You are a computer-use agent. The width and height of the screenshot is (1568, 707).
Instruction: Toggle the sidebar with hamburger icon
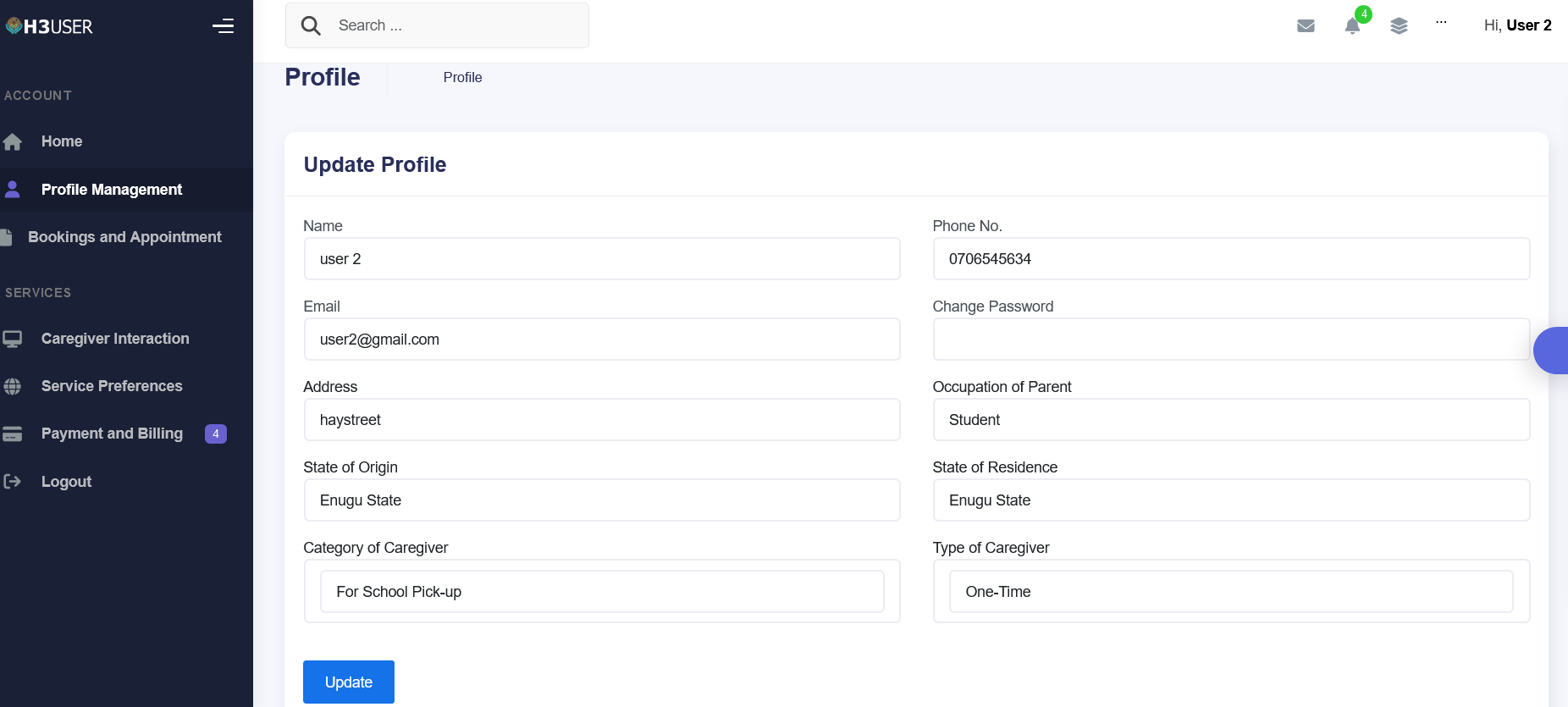click(x=223, y=26)
